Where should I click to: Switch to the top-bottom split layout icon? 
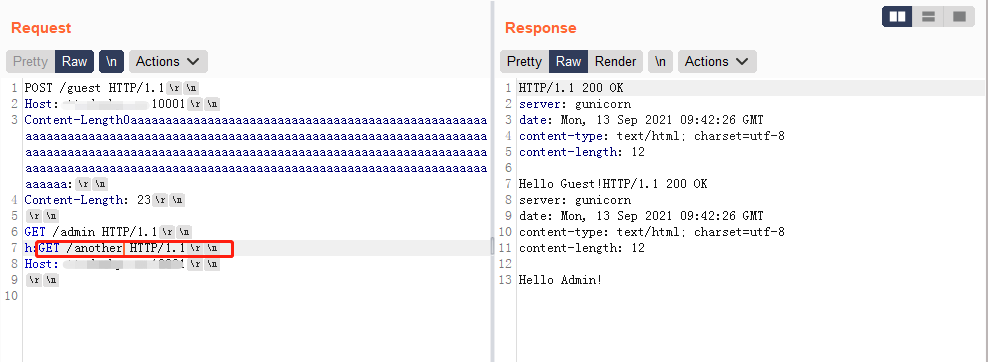pos(928,17)
